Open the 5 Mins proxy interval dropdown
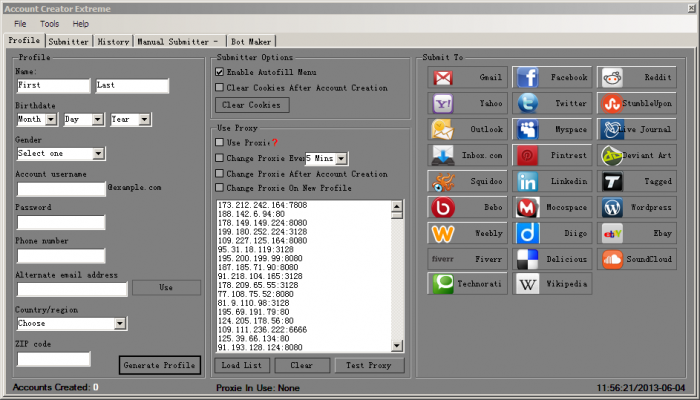 (341, 158)
